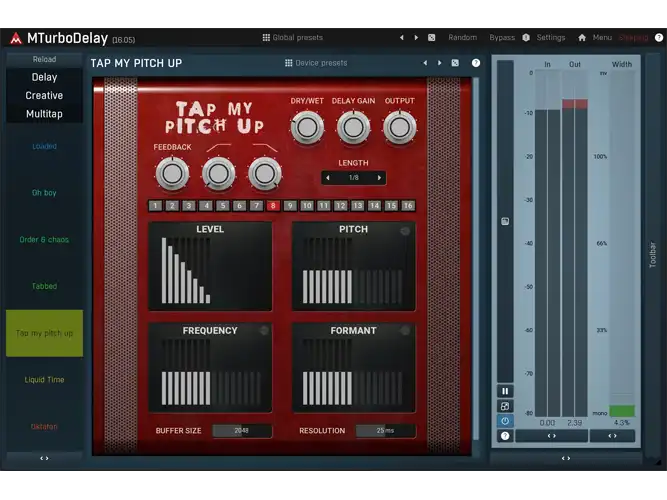Toggle PITCH panel enable button
Screen dimensions: 667x500
point(405,231)
